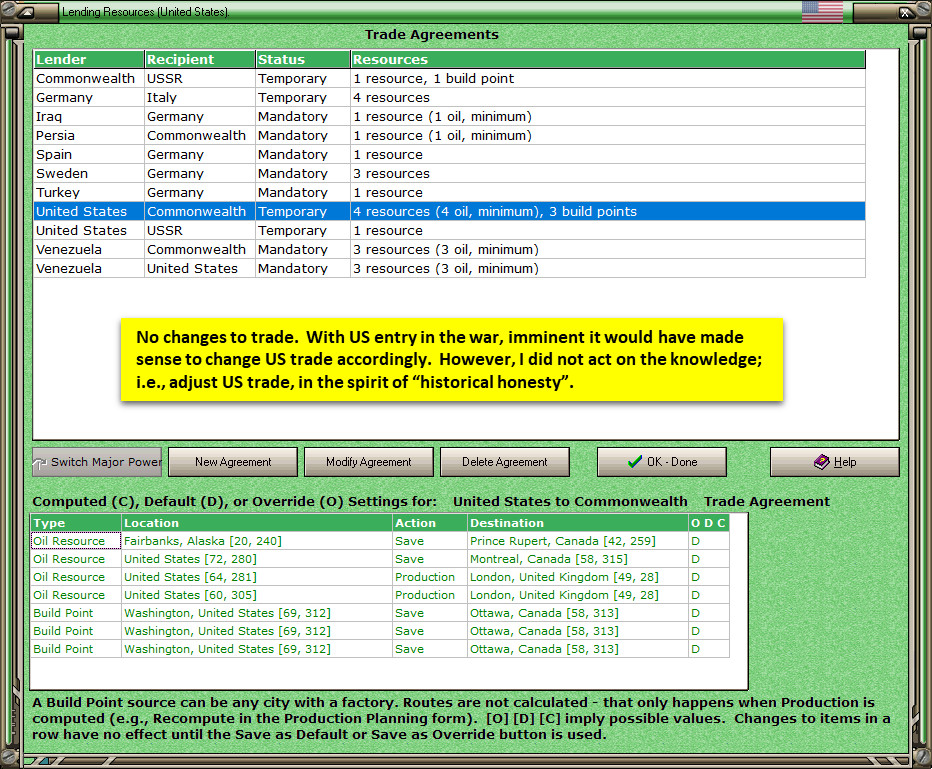Screen dimensions: 932x769
Task: Select the Venezuela to United States agreement
Action: 449,269
